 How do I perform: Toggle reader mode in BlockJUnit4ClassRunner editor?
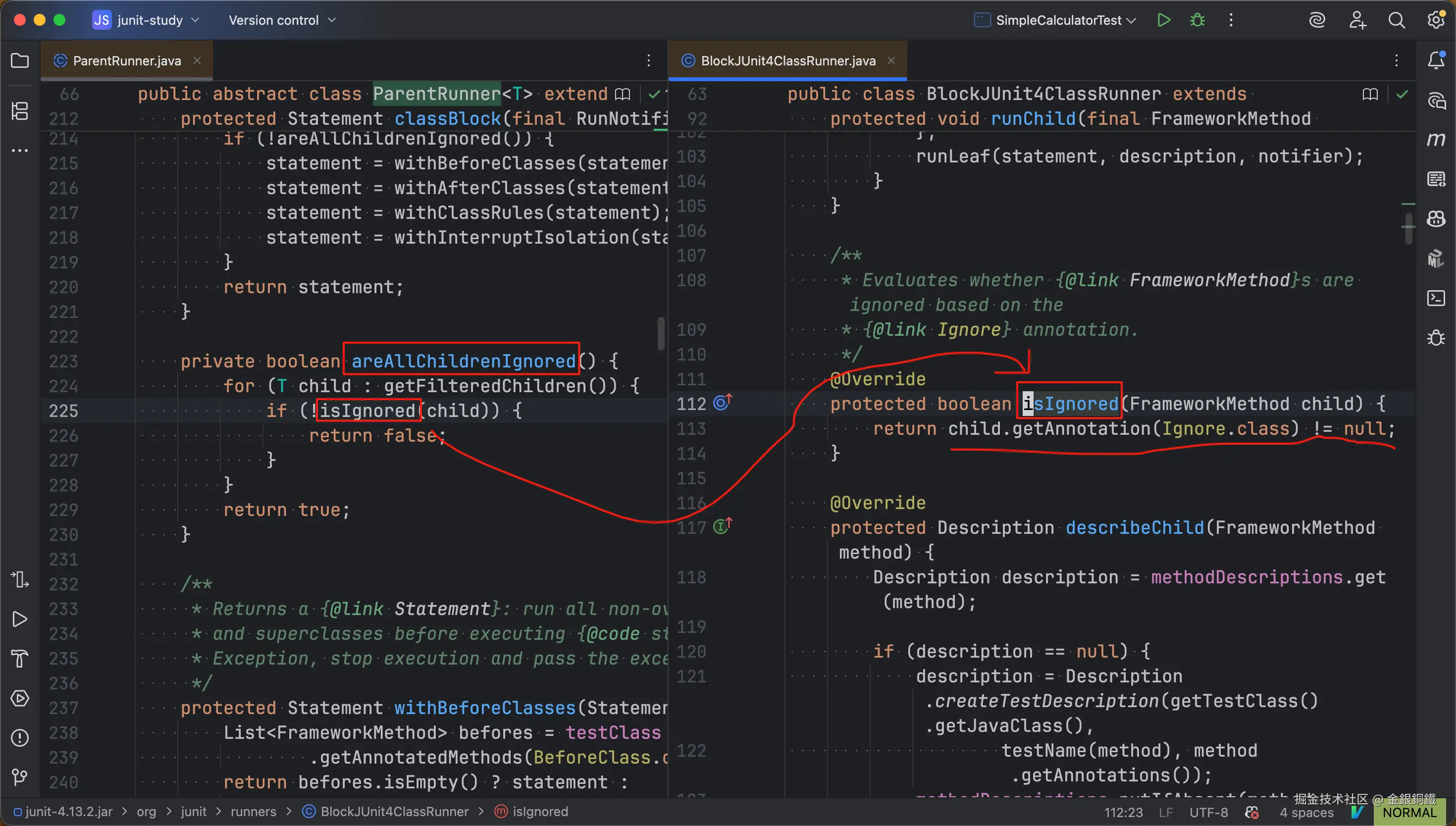pos(1370,94)
